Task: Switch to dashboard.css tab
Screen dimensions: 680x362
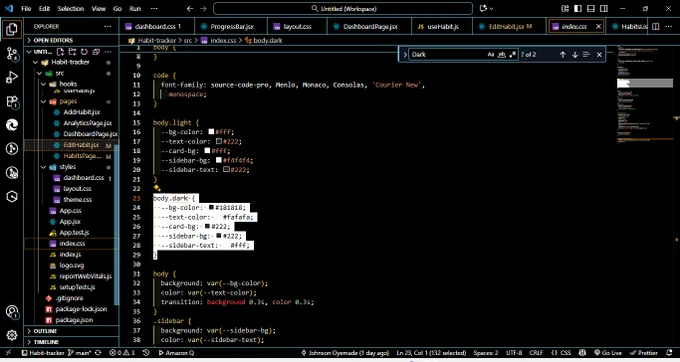Action: tap(157, 26)
